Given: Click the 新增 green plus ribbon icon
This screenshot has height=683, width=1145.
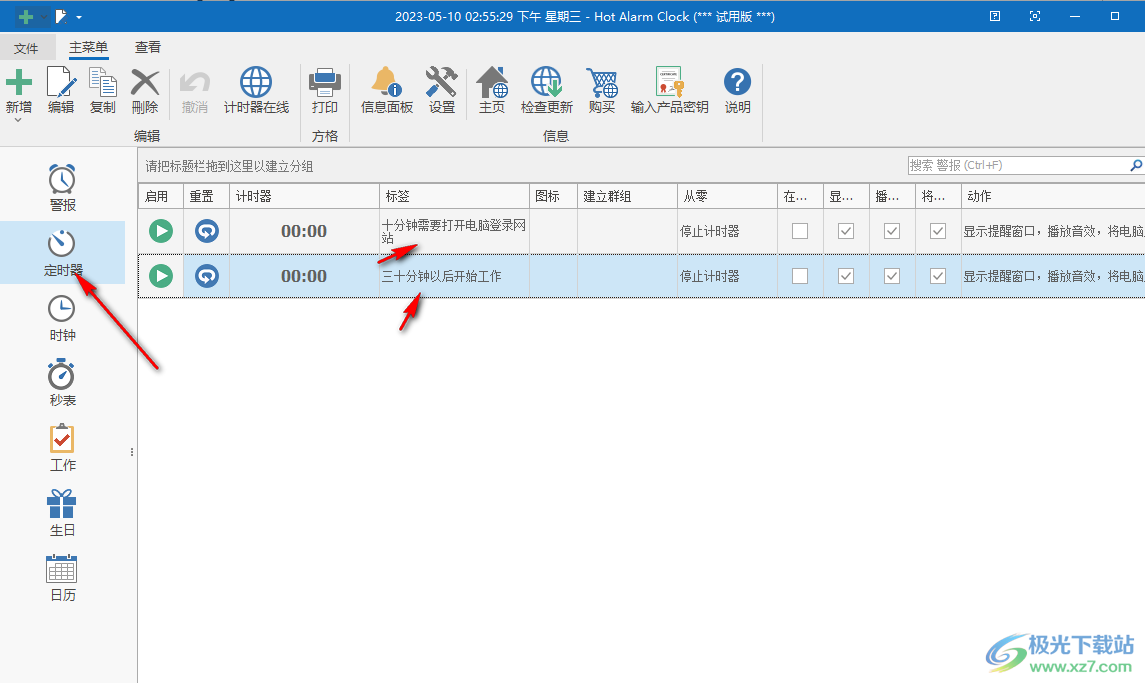Looking at the screenshot, I should [19, 83].
